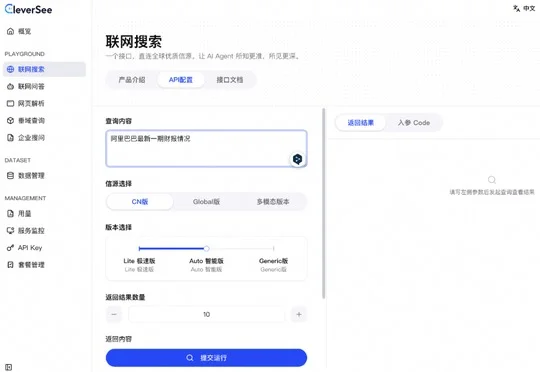540x372 pixels.
Task: Open 垂域查询 in the sidebar
Action: (31, 121)
